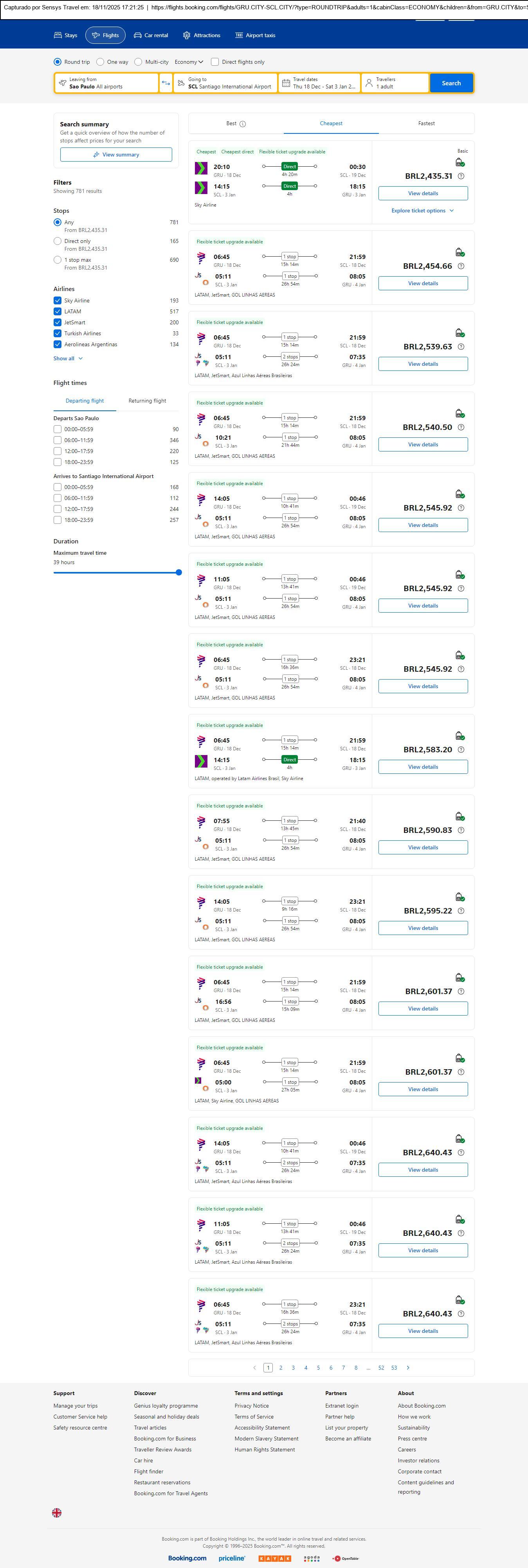This screenshot has width=528, height=1568.
Task: Expand Show all airlines
Action: coord(68,358)
